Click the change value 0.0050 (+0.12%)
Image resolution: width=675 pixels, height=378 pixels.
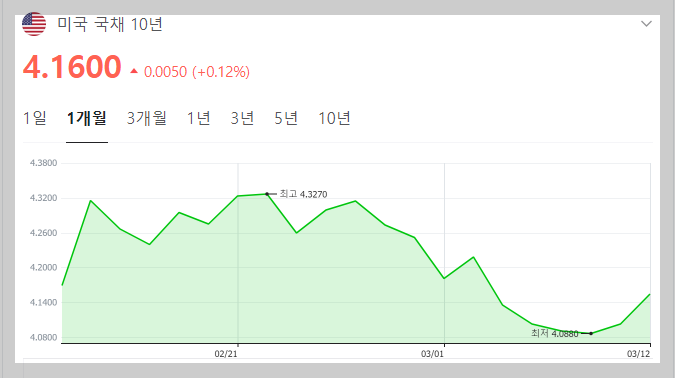pyautogui.click(x=197, y=71)
